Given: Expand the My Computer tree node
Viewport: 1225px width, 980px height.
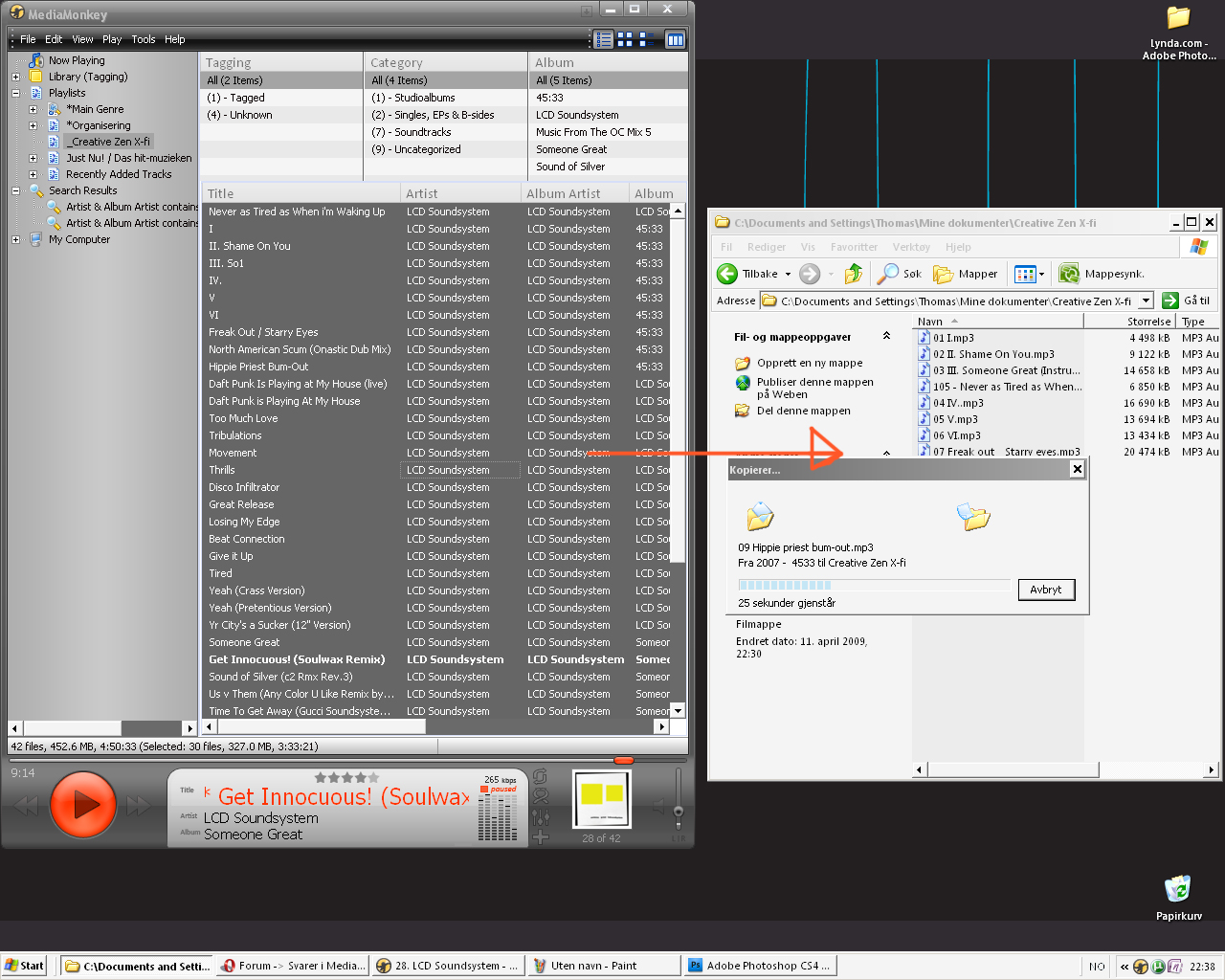Looking at the screenshot, I should [15, 239].
